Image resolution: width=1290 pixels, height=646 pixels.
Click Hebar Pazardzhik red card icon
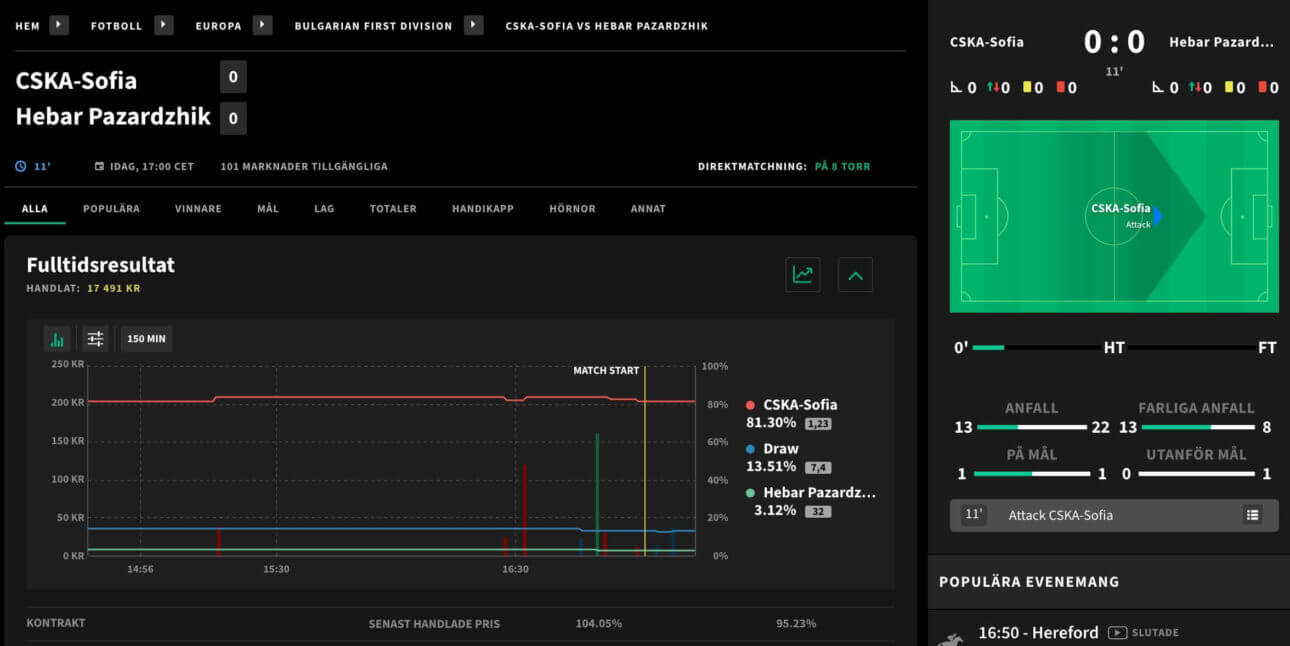click(1262, 88)
